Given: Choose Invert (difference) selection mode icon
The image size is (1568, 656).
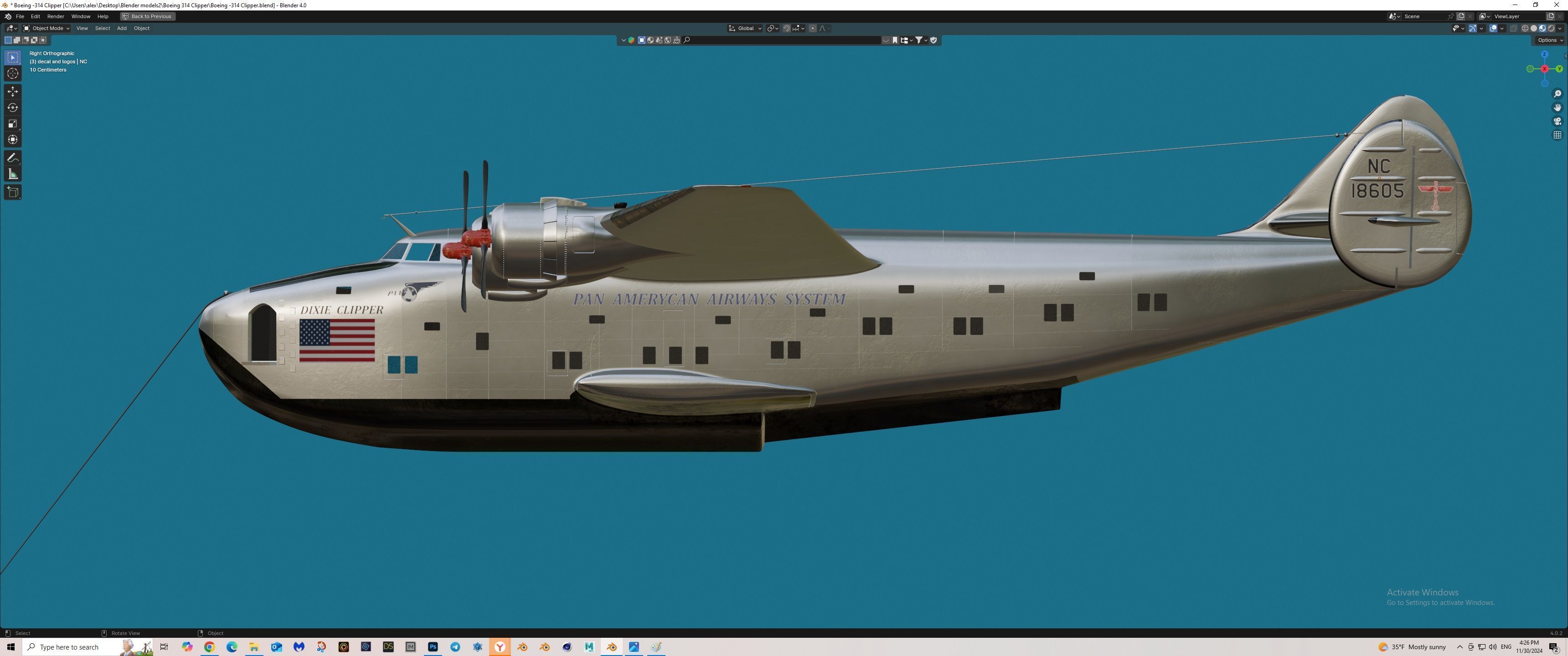Looking at the screenshot, I should click(34, 40).
